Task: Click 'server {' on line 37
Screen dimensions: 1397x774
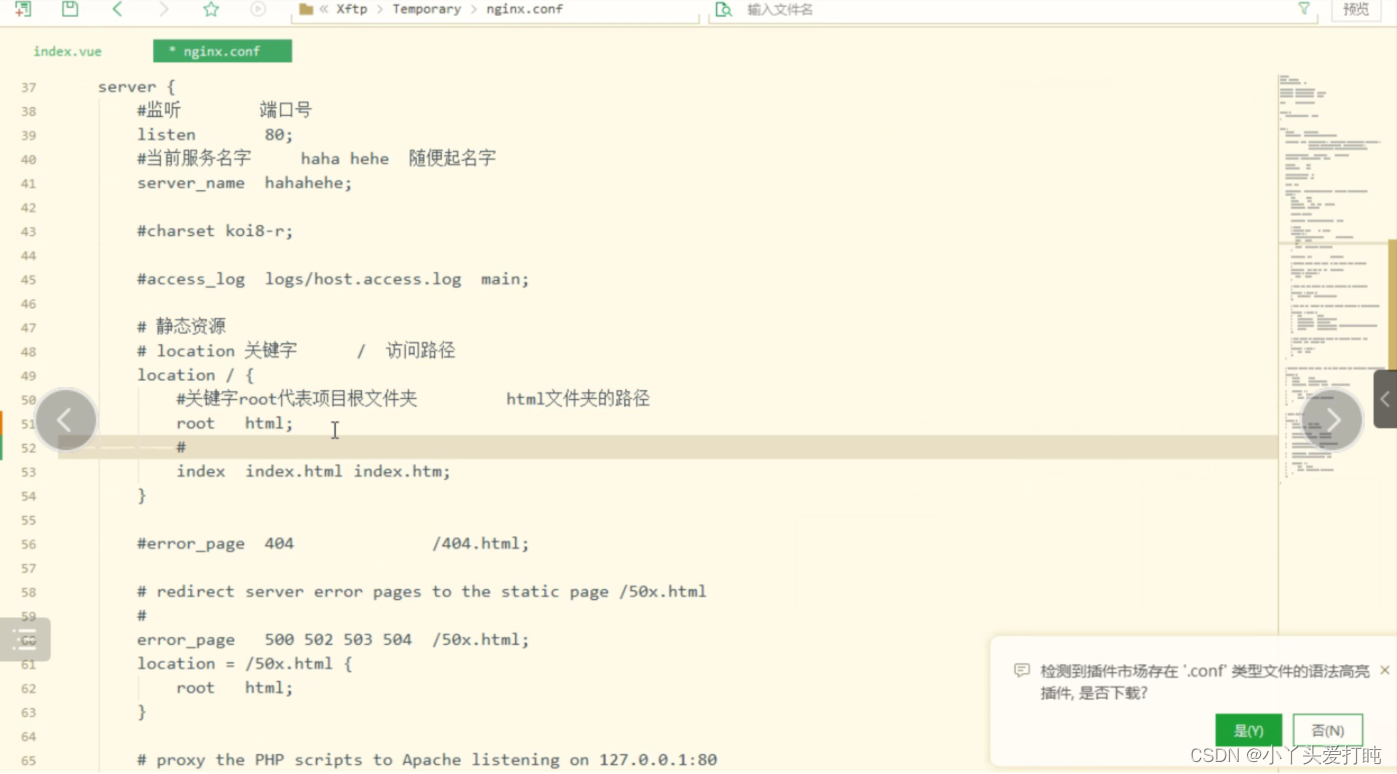Action: (x=136, y=87)
